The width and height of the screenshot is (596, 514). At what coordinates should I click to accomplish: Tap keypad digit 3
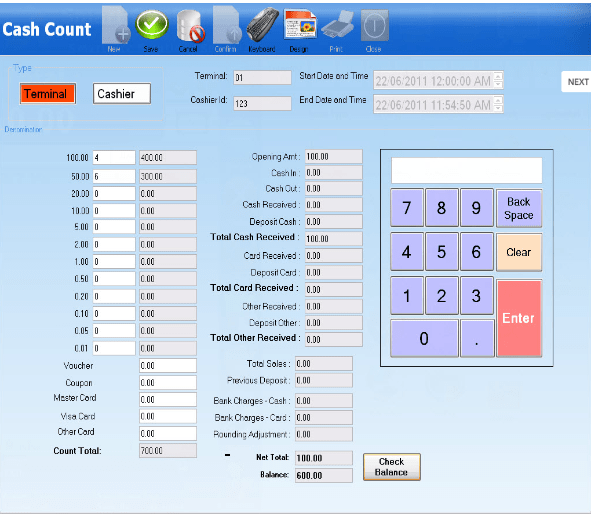pyautogui.click(x=476, y=296)
